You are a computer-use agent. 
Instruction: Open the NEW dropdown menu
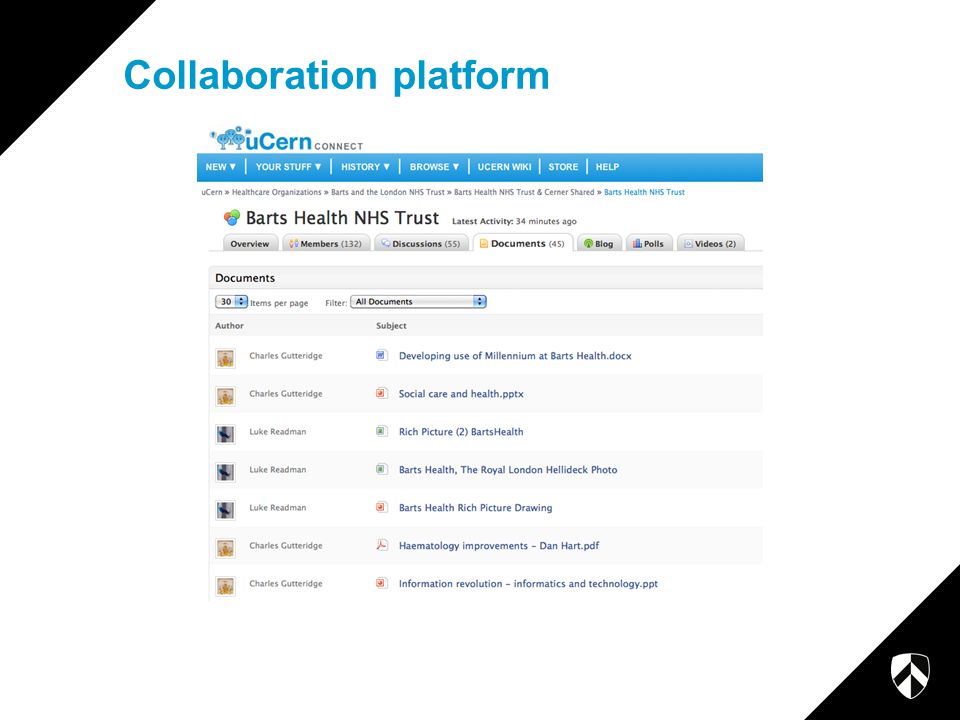coord(220,167)
